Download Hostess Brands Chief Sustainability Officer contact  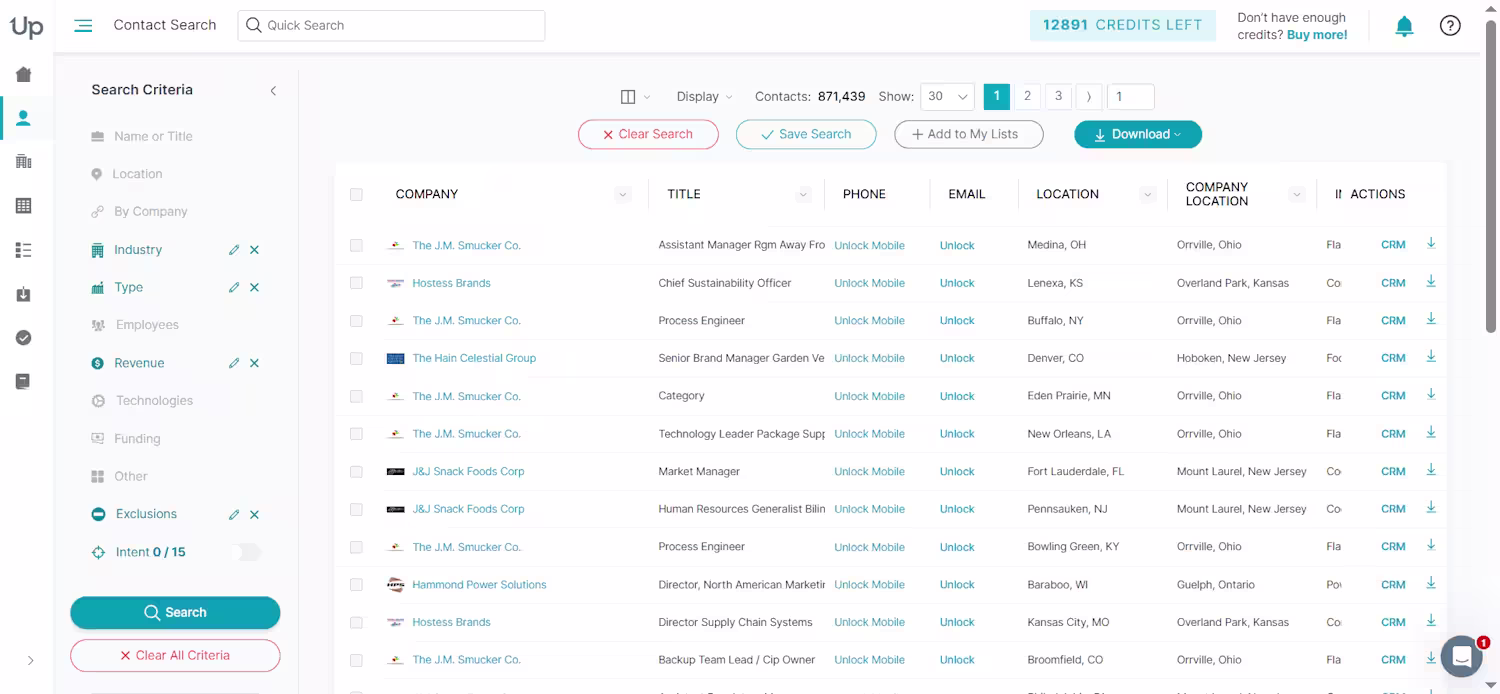click(x=1431, y=282)
